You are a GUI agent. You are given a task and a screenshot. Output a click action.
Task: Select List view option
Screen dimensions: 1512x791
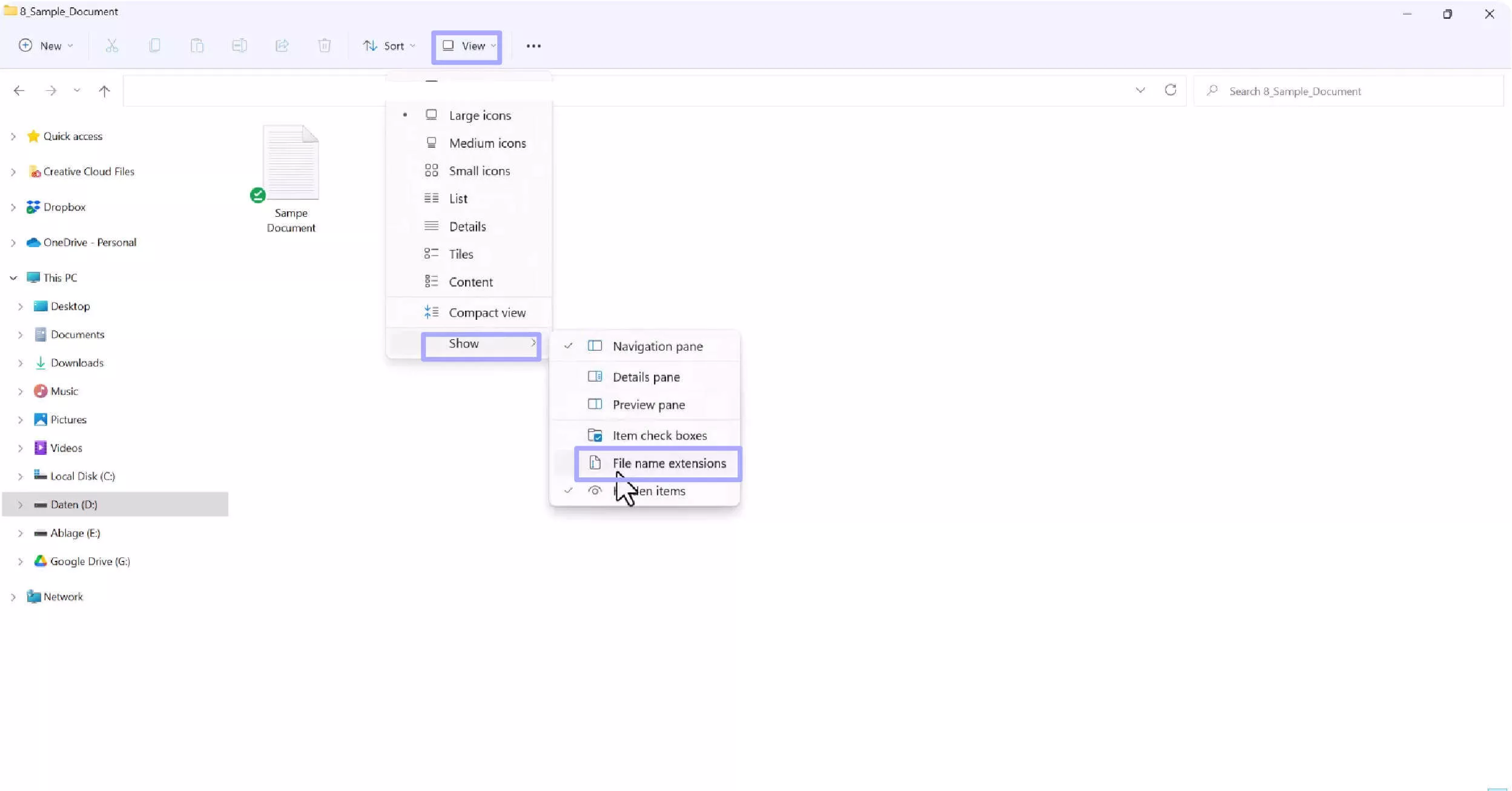click(x=458, y=198)
